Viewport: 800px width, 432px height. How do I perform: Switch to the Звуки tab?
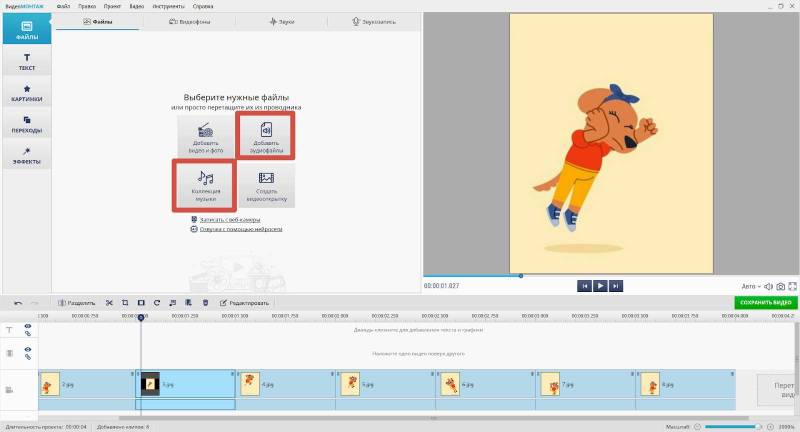click(x=281, y=21)
